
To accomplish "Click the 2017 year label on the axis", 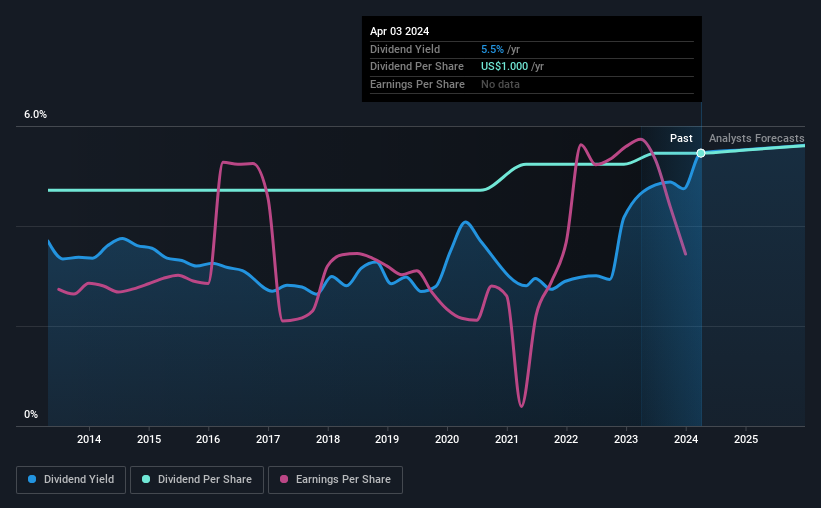I will pos(268,439).
